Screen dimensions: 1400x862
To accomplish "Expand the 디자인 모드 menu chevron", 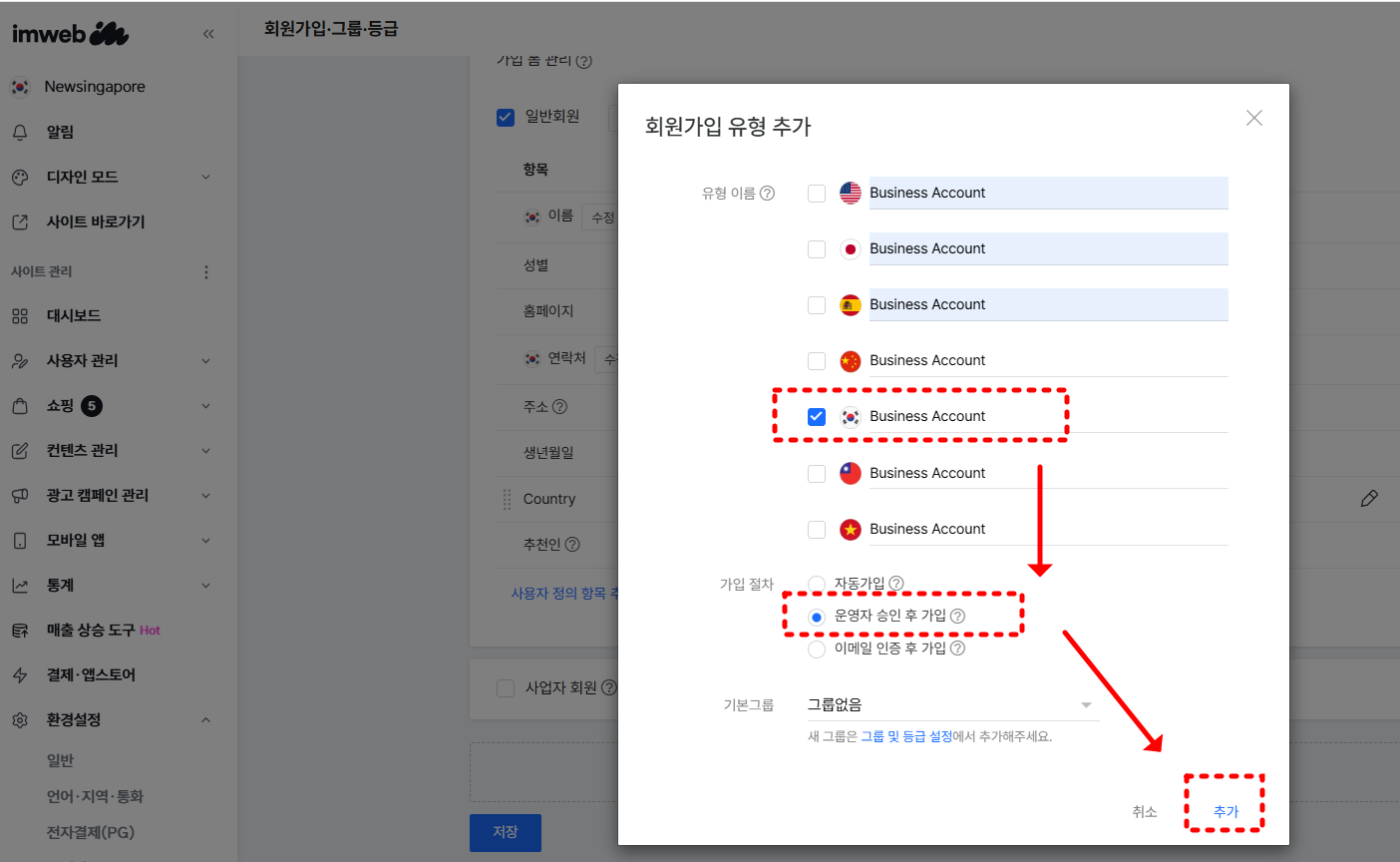I will click(x=206, y=177).
